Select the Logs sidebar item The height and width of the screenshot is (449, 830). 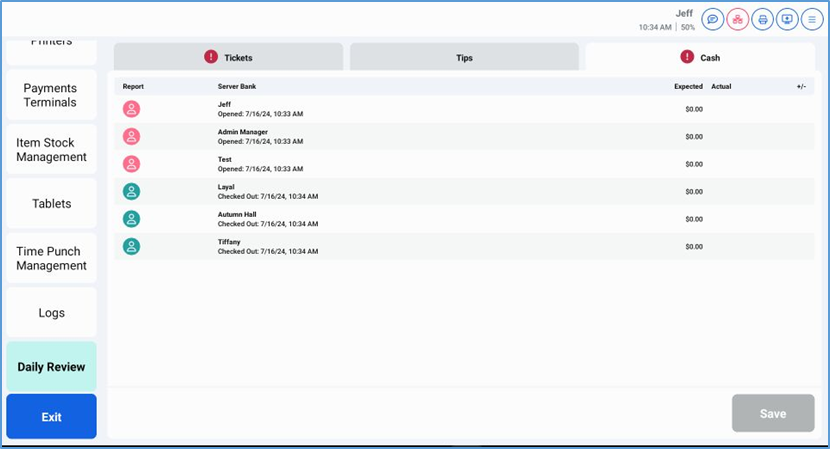click(x=51, y=313)
